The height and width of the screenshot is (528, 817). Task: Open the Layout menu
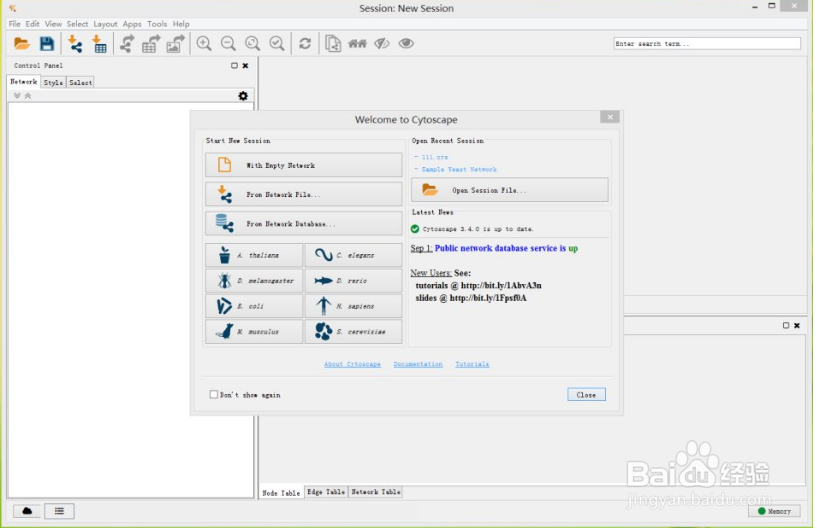105,24
